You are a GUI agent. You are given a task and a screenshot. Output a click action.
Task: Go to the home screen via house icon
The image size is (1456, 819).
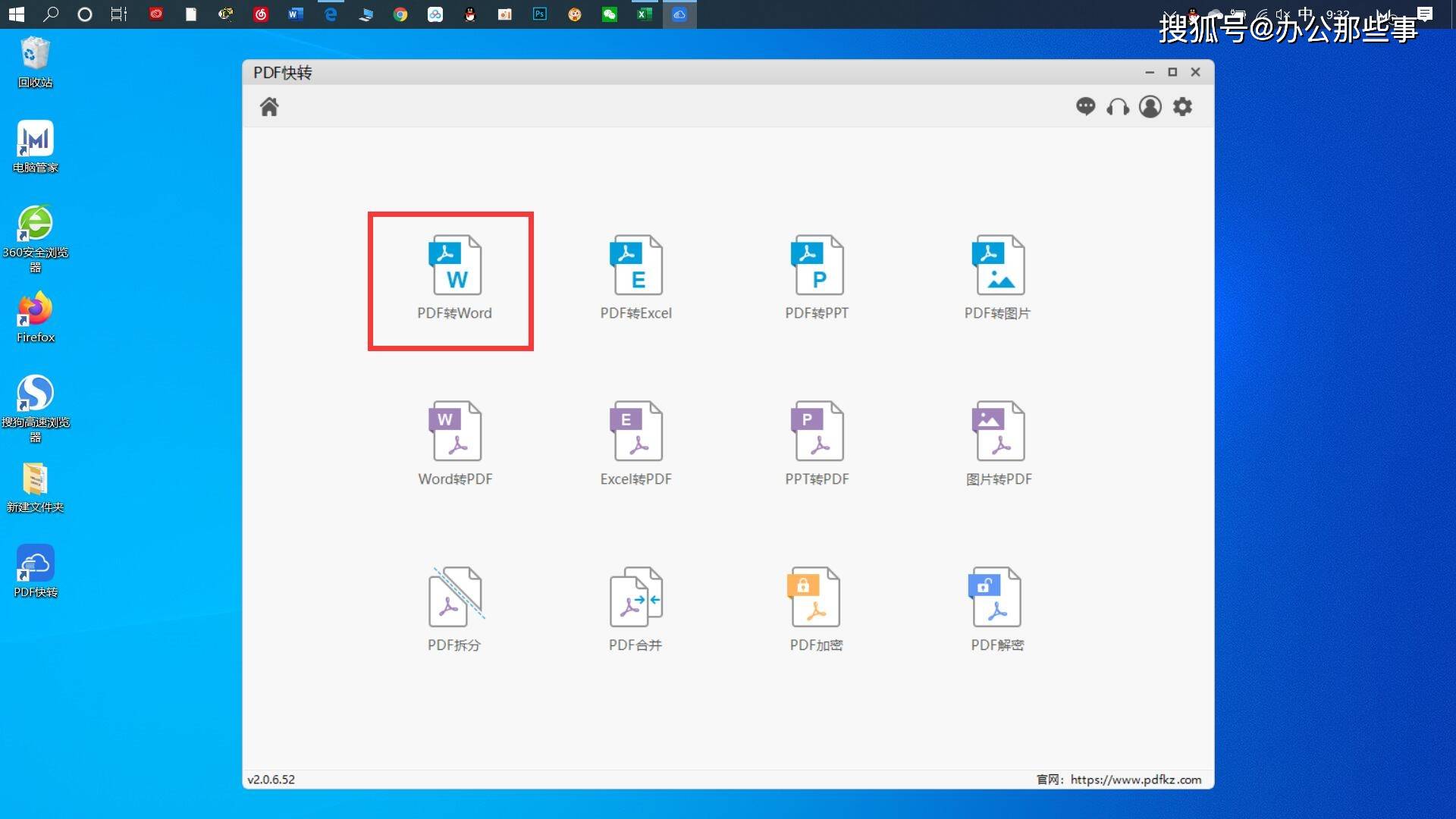click(x=269, y=107)
